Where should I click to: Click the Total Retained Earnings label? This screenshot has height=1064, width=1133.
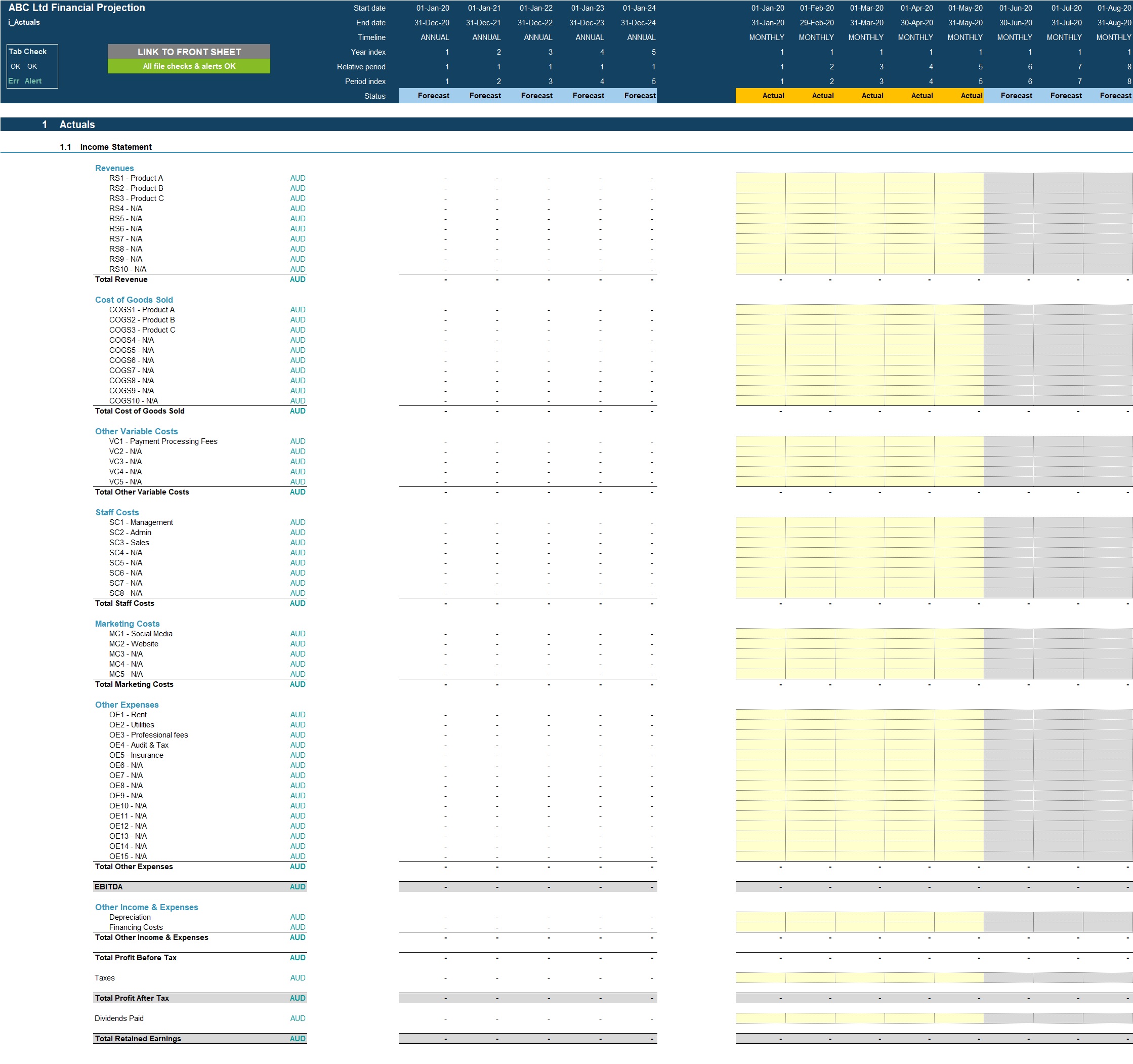(x=138, y=1039)
